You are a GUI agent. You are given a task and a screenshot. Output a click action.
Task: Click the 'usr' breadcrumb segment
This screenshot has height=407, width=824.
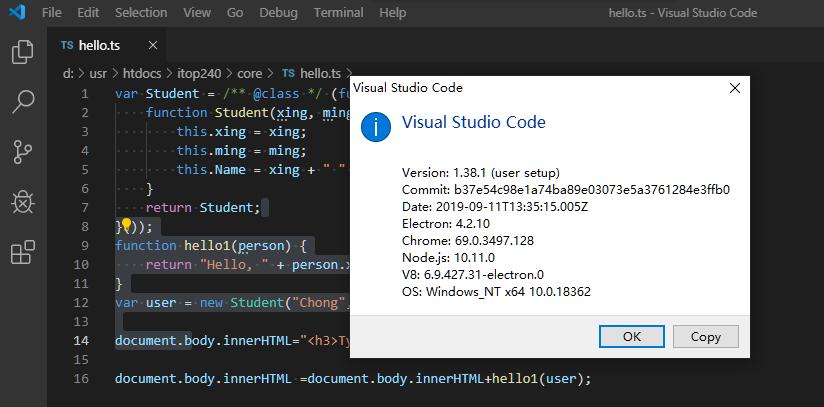98,74
